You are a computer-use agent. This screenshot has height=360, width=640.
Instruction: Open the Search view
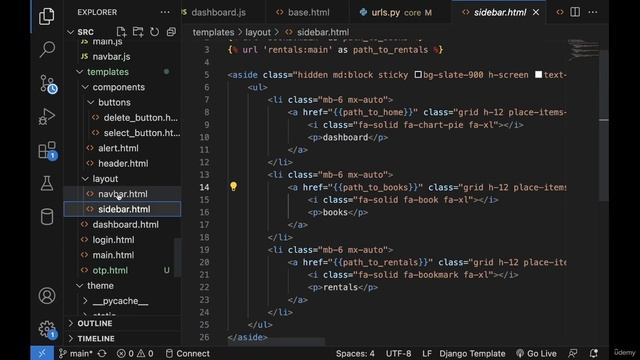(x=47, y=49)
